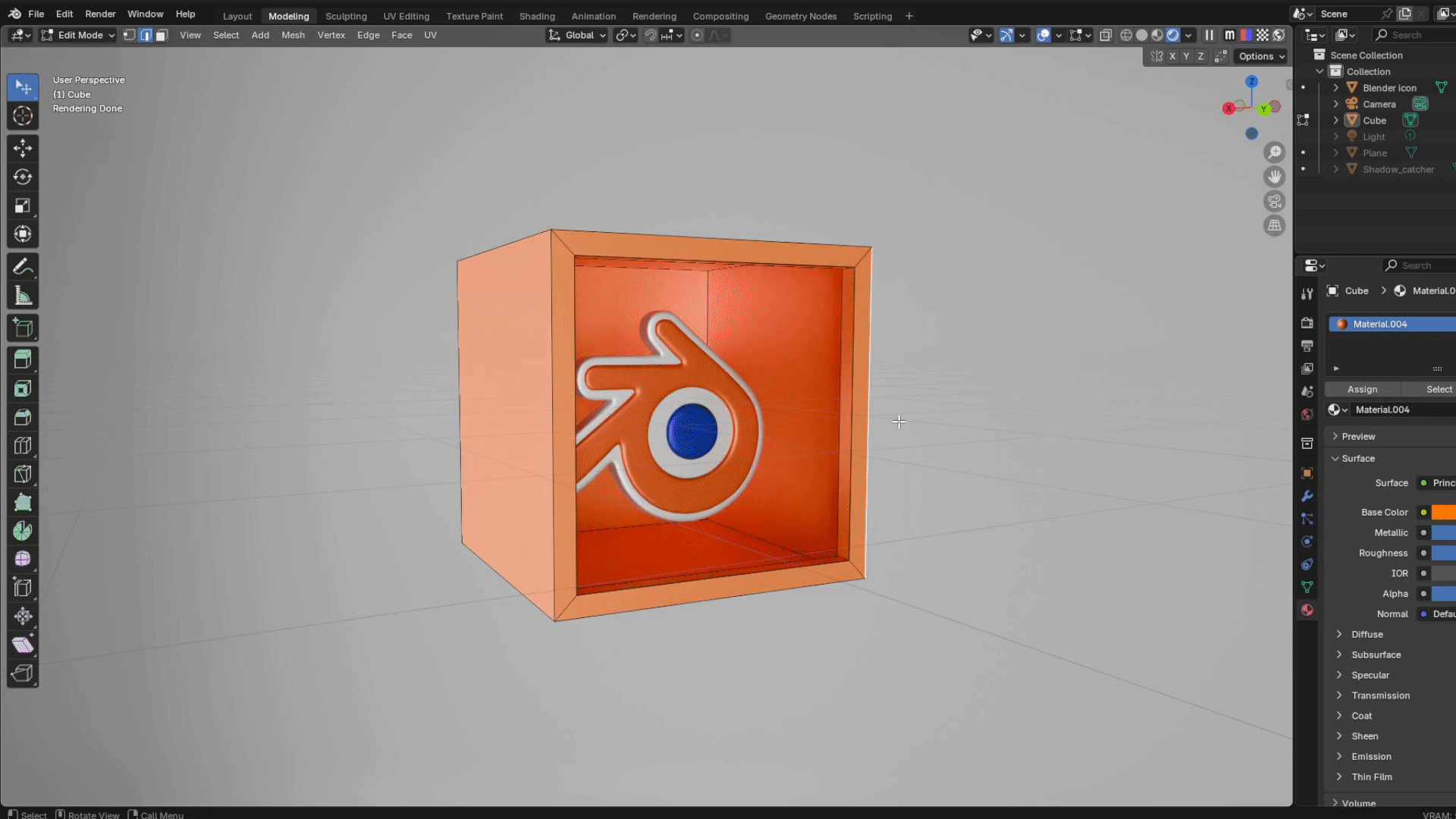Enable edge select mode

pyautogui.click(x=146, y=35)
